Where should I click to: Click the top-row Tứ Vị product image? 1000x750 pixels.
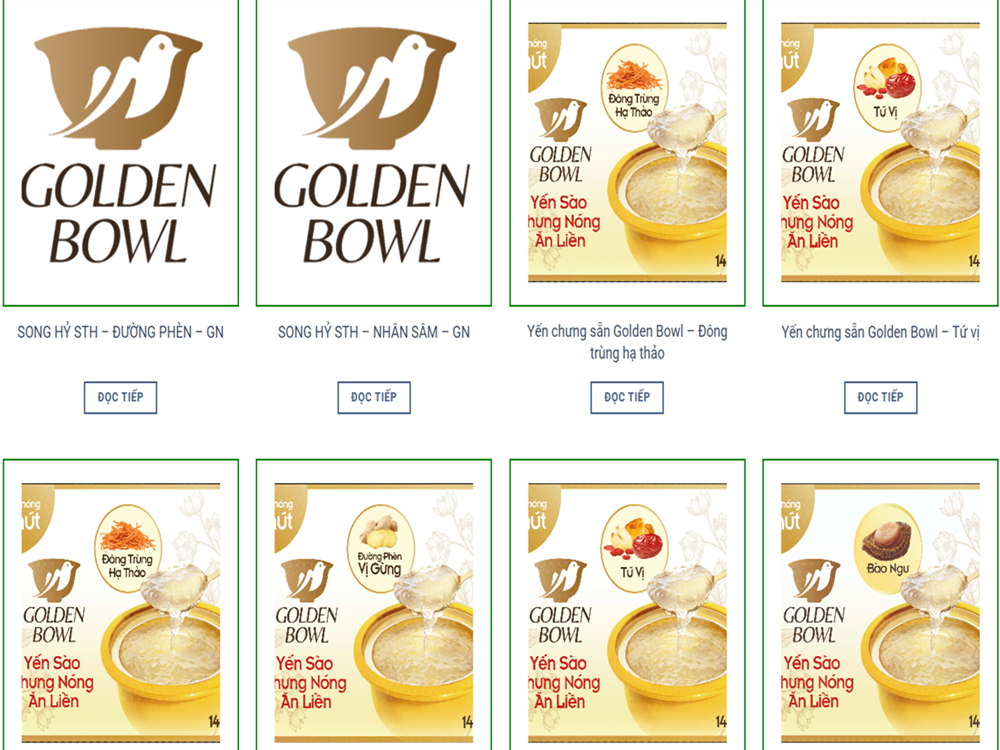coord(880,152)
